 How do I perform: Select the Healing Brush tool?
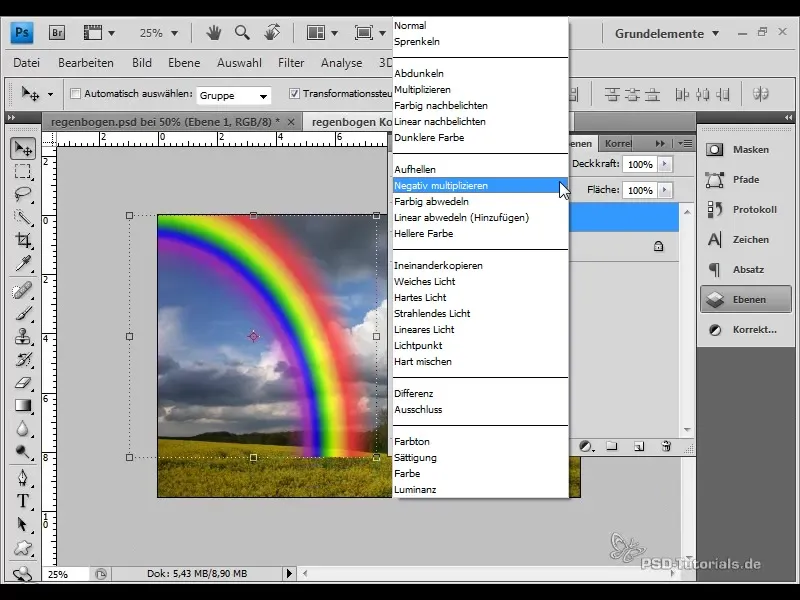click(23, 291)
